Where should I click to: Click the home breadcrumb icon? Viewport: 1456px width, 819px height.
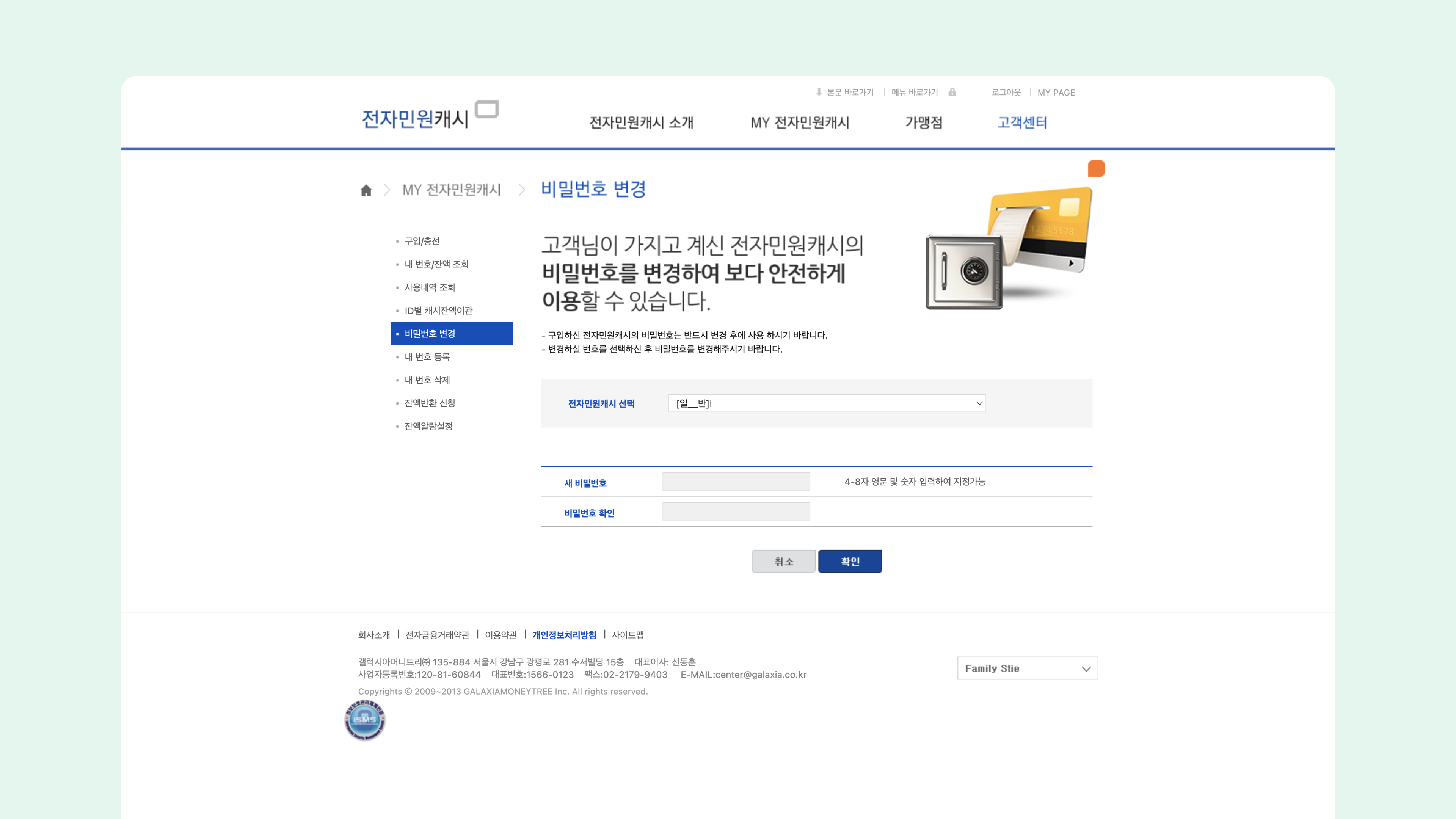pyautogui.click(x=366, y=190)
